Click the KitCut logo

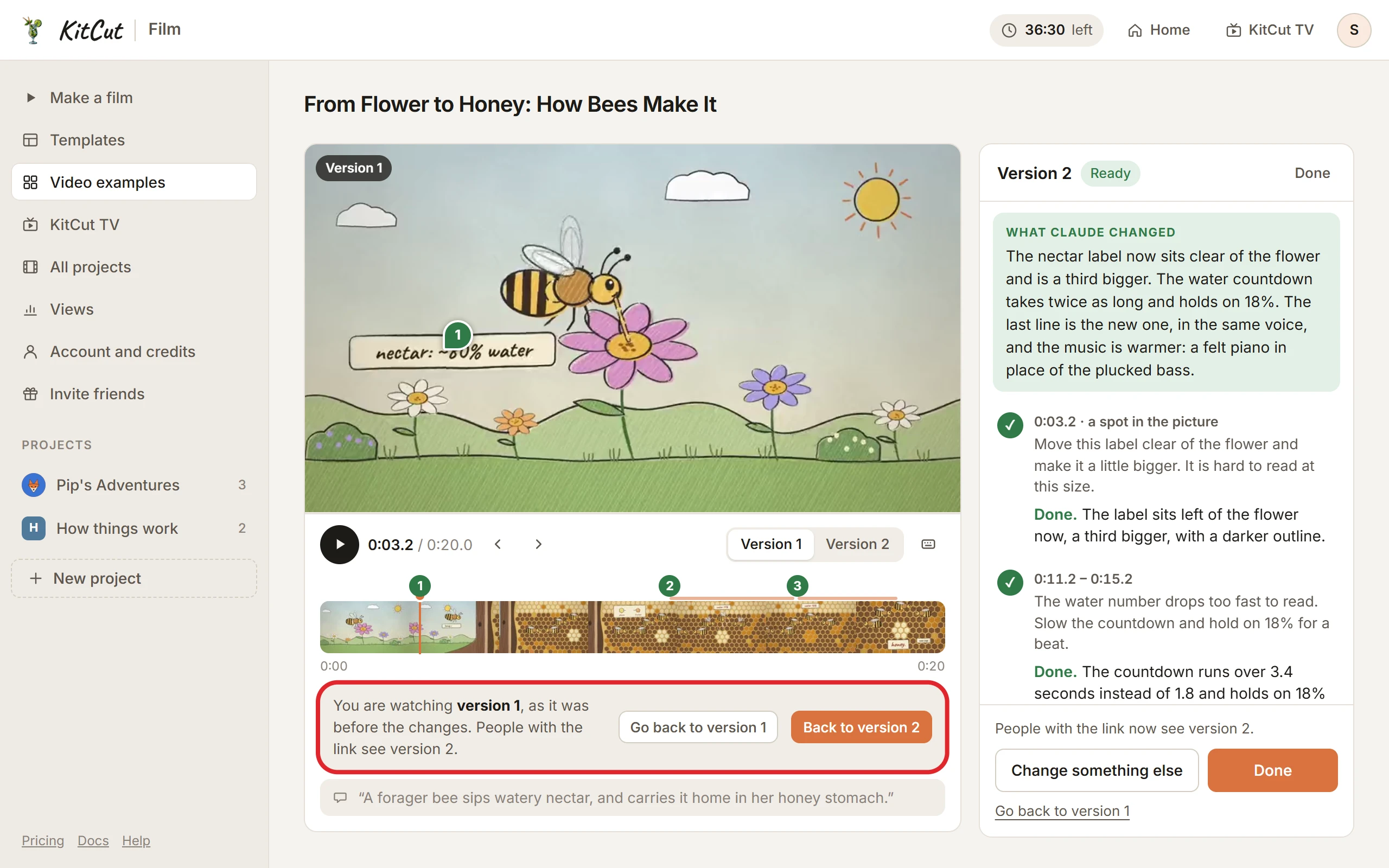(x=72, y=30)
